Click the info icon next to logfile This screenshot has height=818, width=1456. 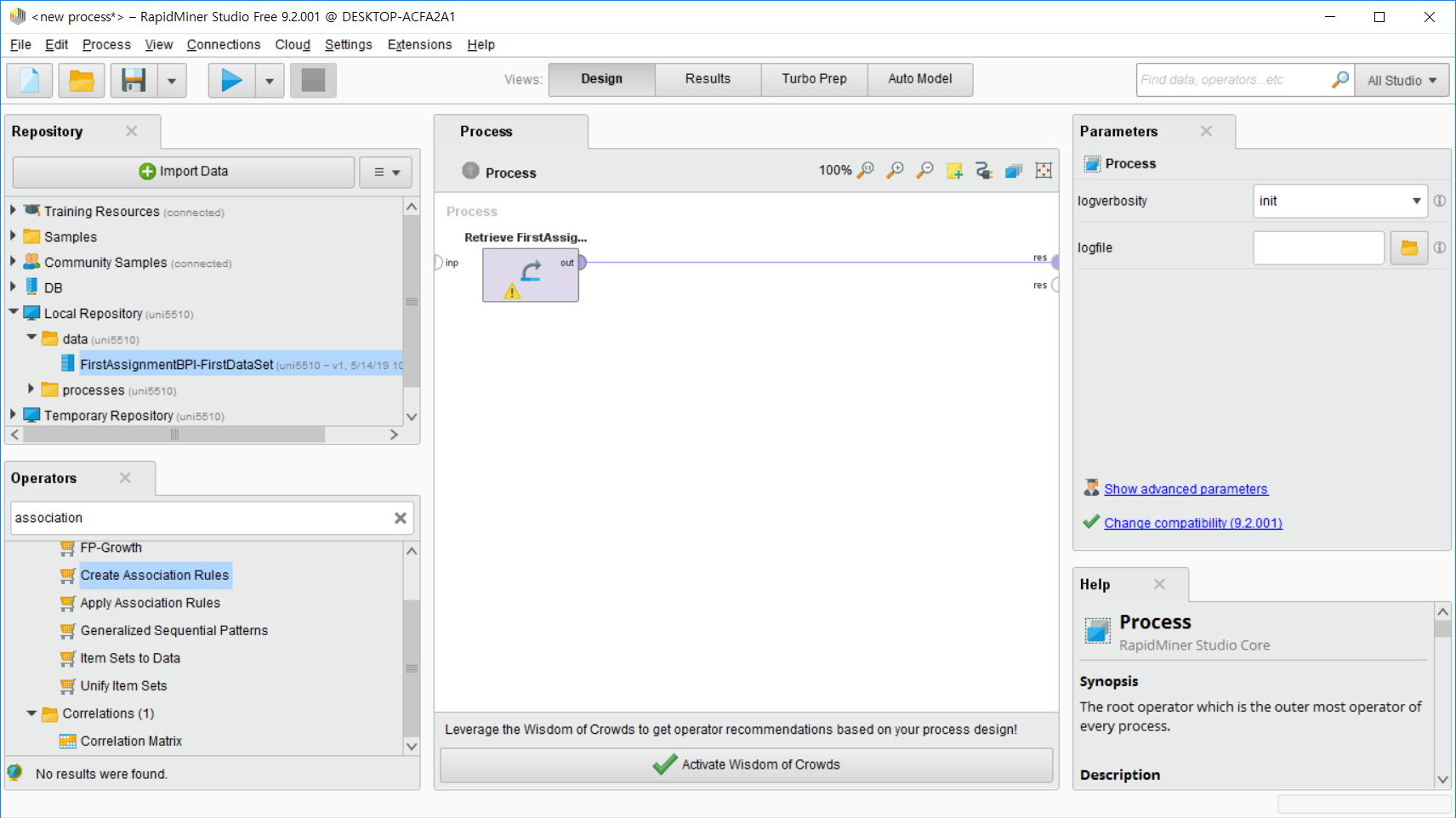(x=1440, y=247)
